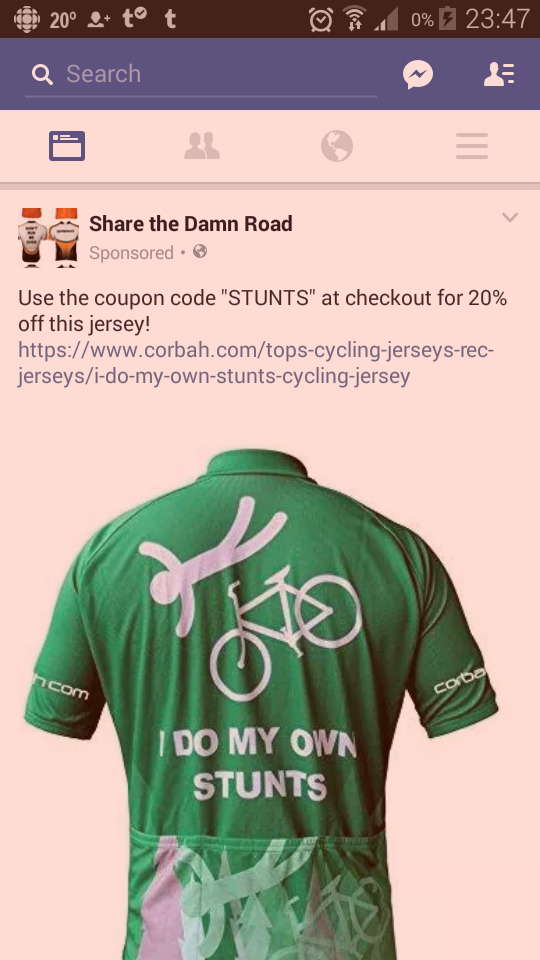This screenshot has height=960, width=540.
Task: Open the Notifications globe tab
Action: click(337, 146)
